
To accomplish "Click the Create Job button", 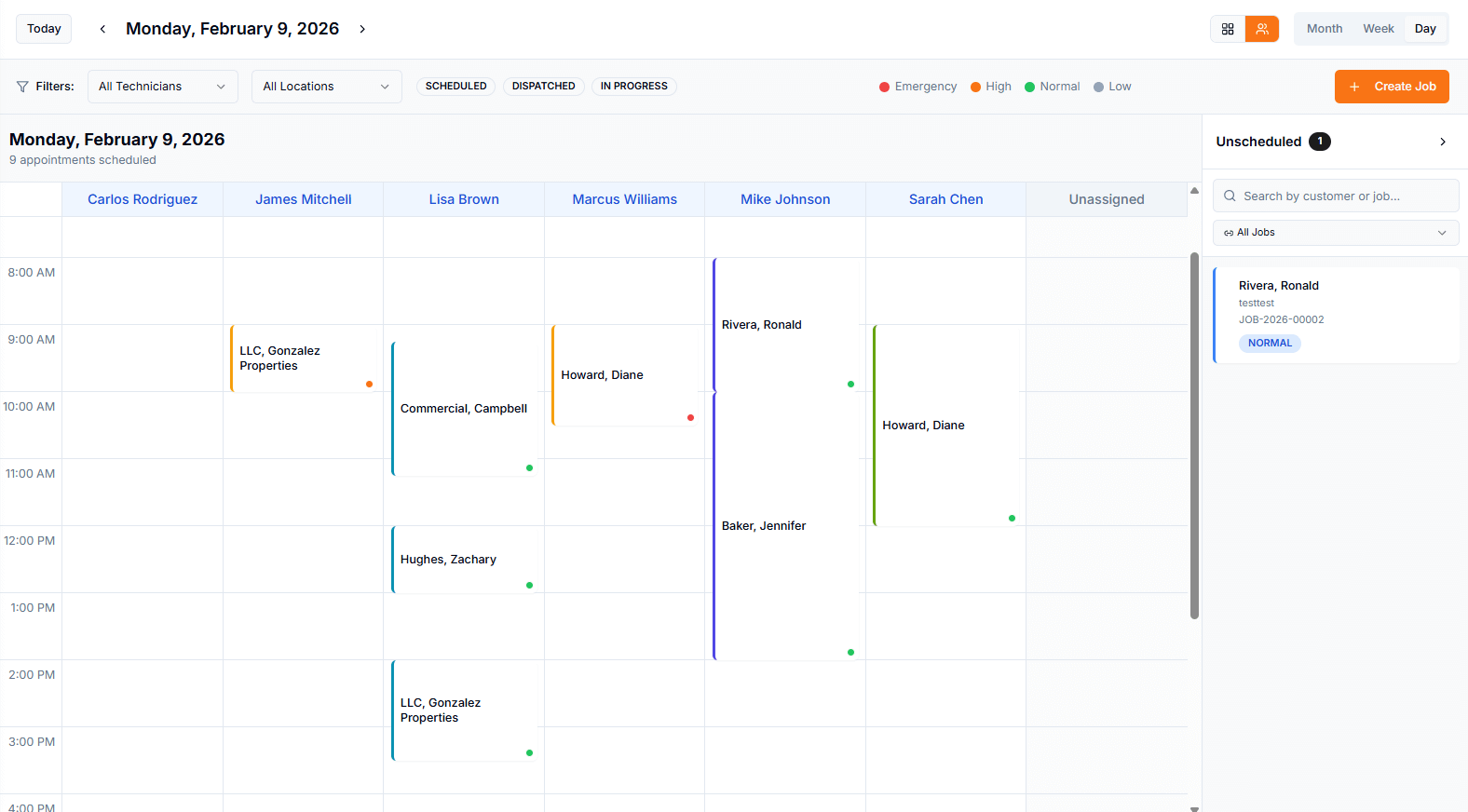I will pyautogui.click(x=1392, y=87).
